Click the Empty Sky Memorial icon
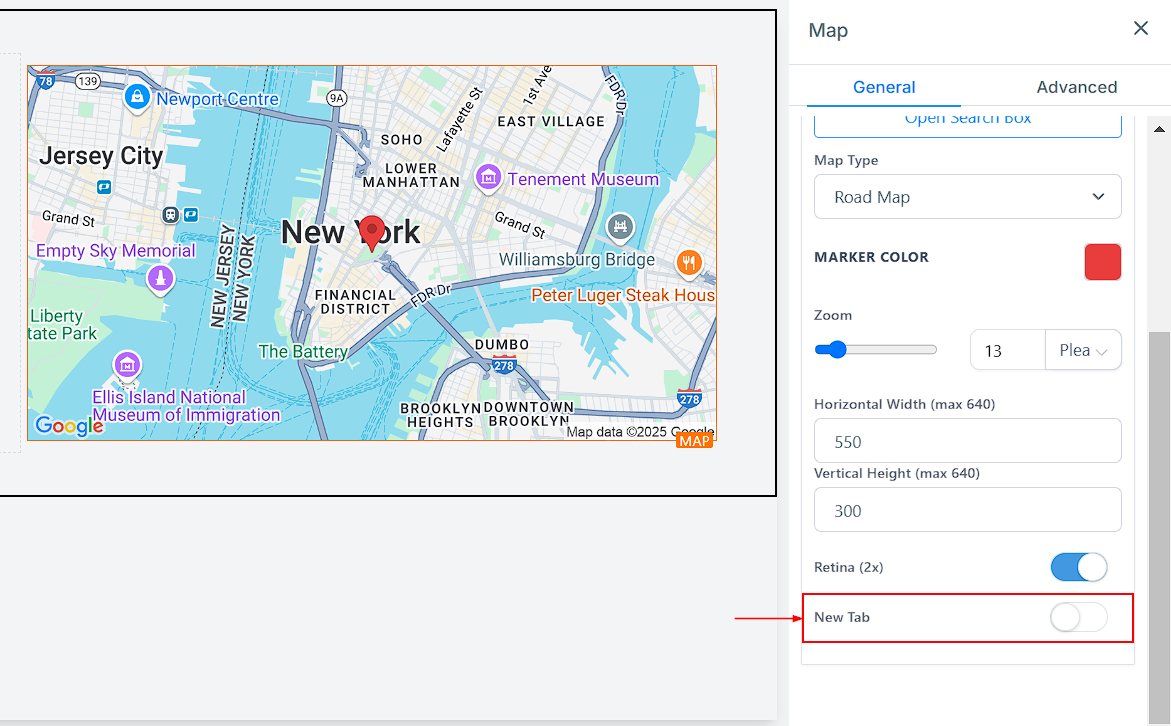This screenshot has width=1171, height=726. (x=160, y=279)
